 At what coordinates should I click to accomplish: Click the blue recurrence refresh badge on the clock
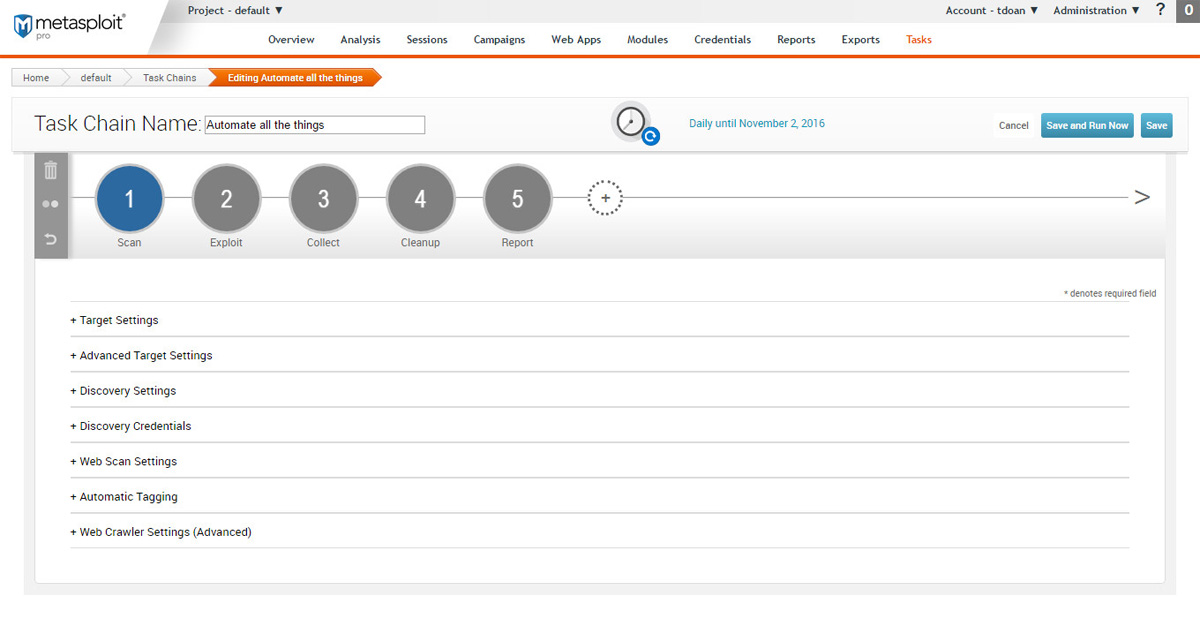651,136
